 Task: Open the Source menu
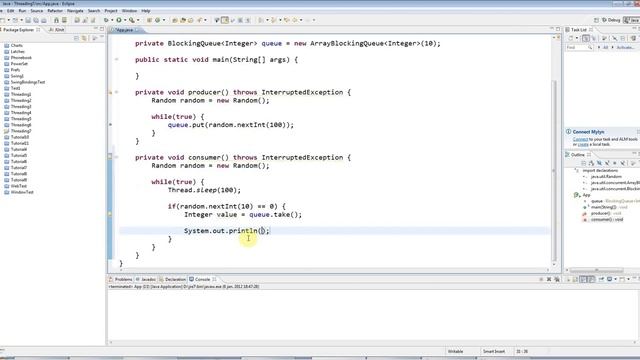click(37, 11)
